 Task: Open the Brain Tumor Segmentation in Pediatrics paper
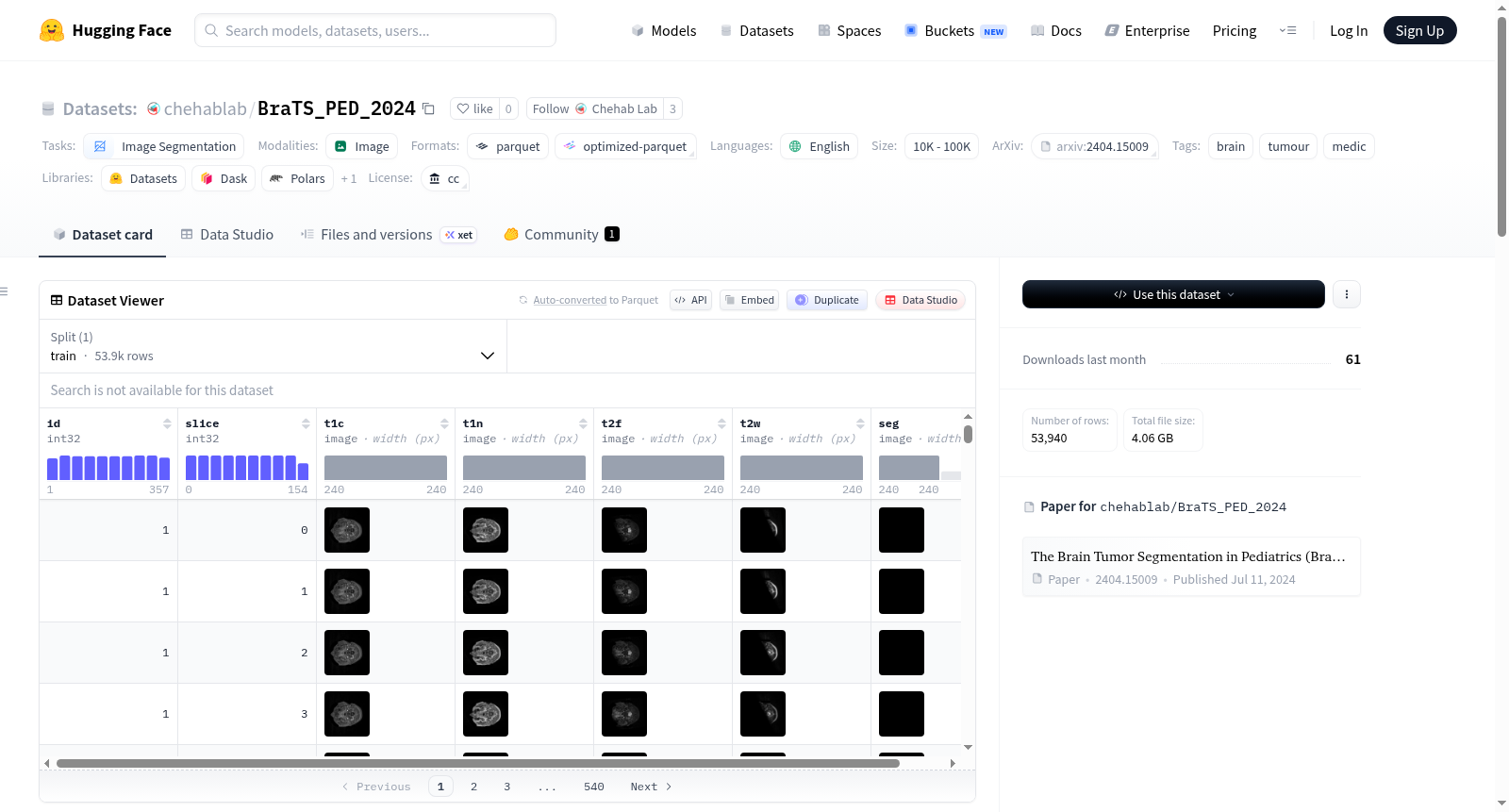point(1191,567)
